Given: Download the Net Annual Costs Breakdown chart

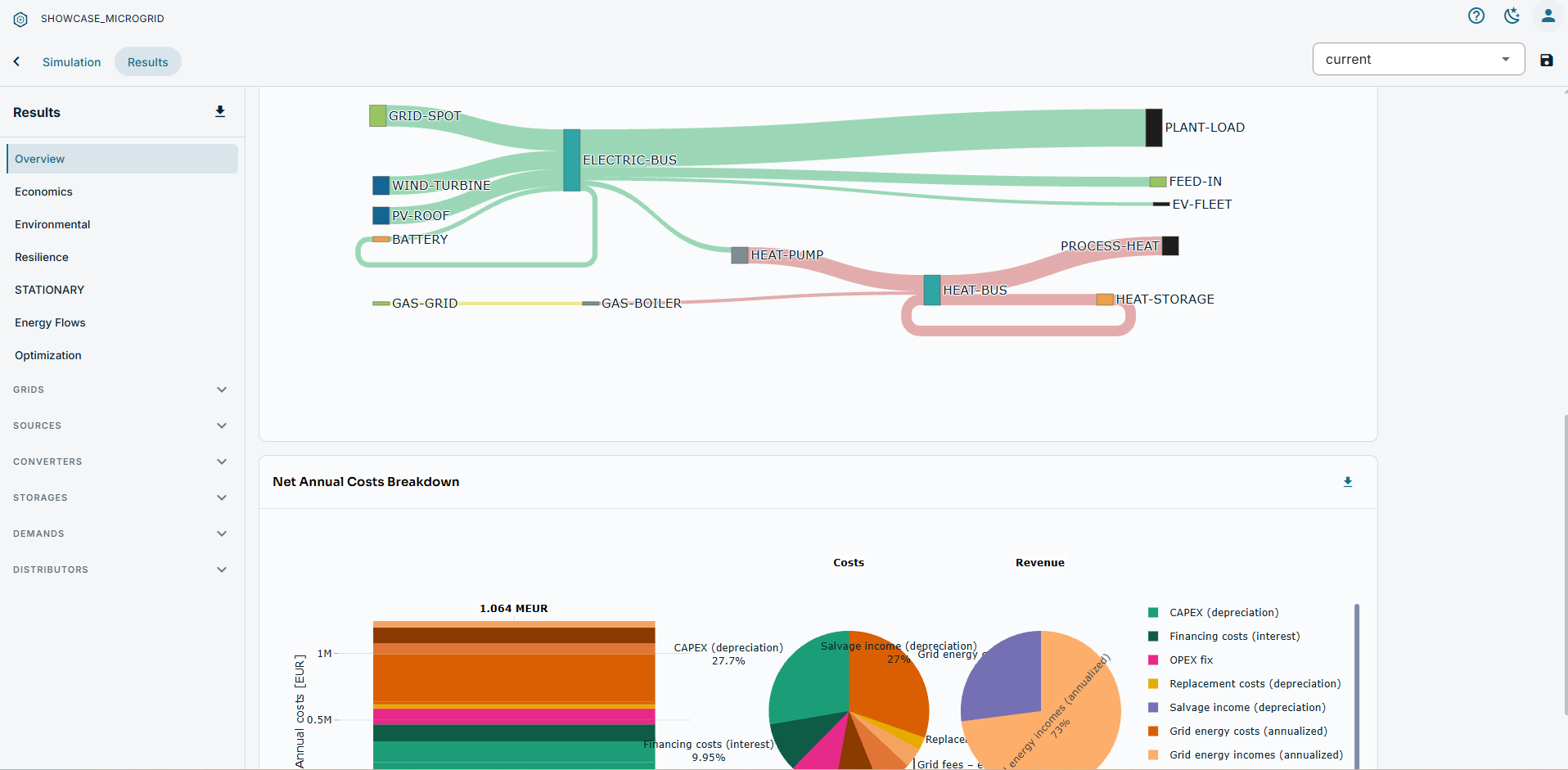Looking at the screenshot, I should click(1348, 482).
